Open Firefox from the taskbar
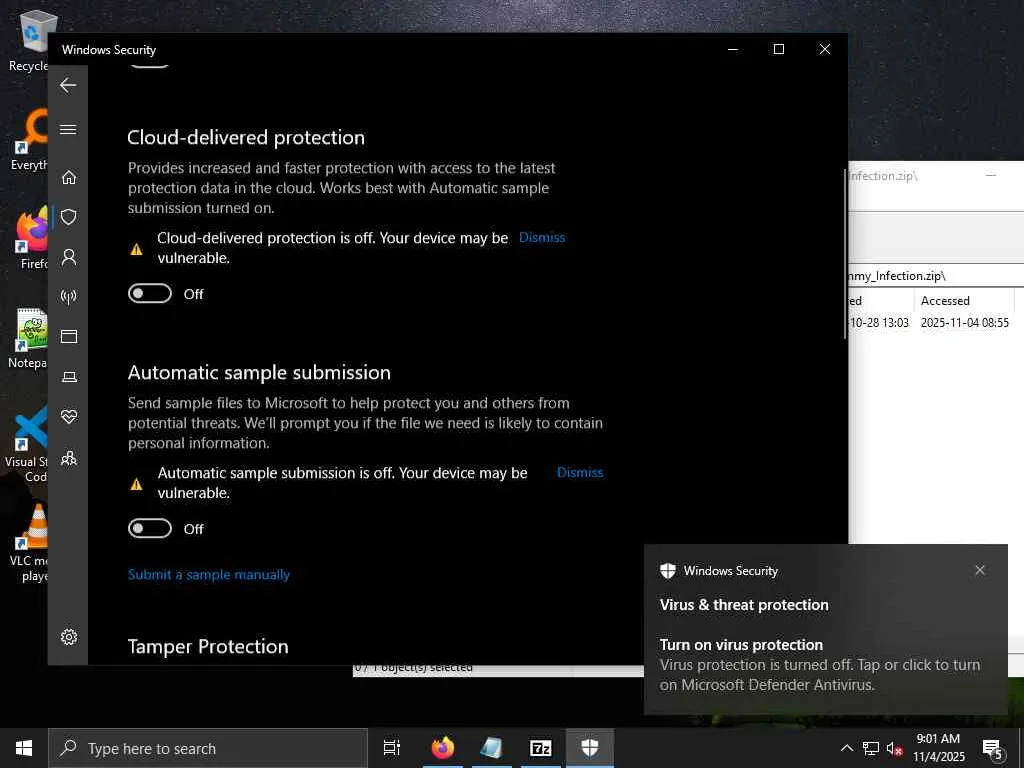The height and width of the screenshot is (768, 1024). (x=442, y=748)
